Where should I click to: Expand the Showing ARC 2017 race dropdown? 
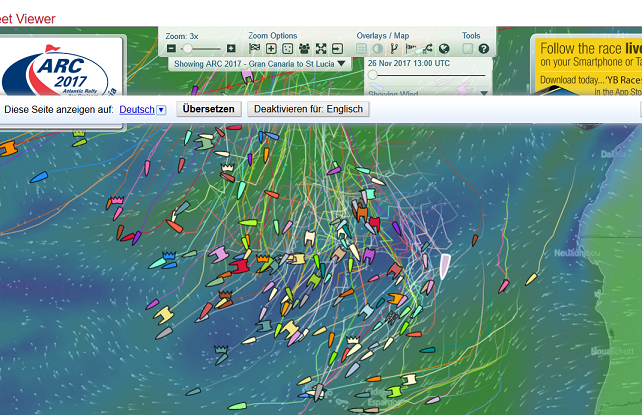pos(259,63)
